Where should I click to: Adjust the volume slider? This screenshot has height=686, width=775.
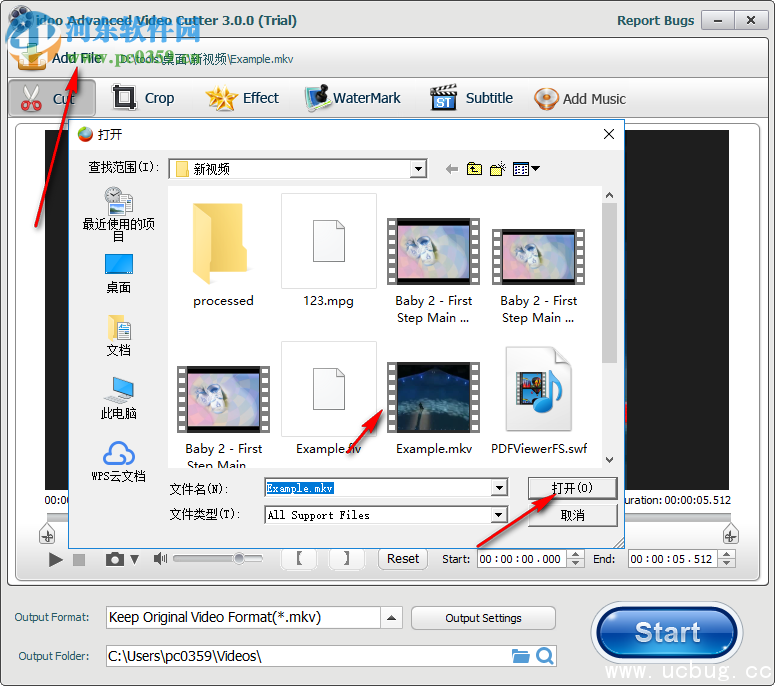coord(218,558)
